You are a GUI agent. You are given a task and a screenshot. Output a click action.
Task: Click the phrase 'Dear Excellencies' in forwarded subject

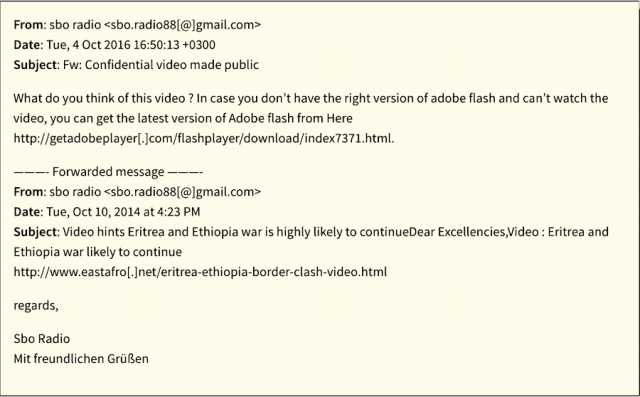(x=457, y=232)
